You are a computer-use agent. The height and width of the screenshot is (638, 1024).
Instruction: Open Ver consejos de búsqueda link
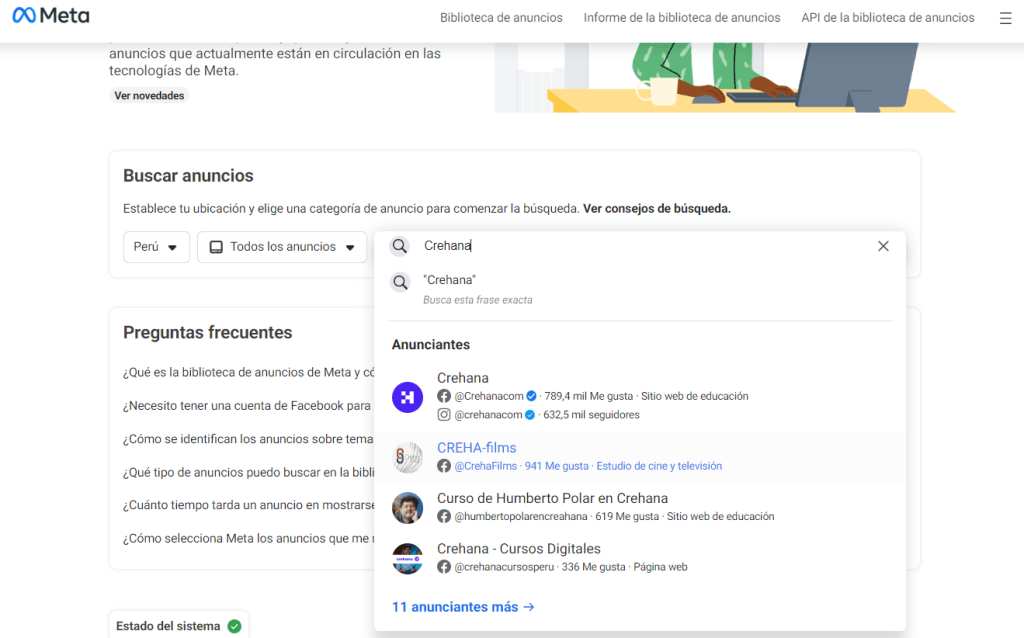pyautogui.click(x=657, y=208)
